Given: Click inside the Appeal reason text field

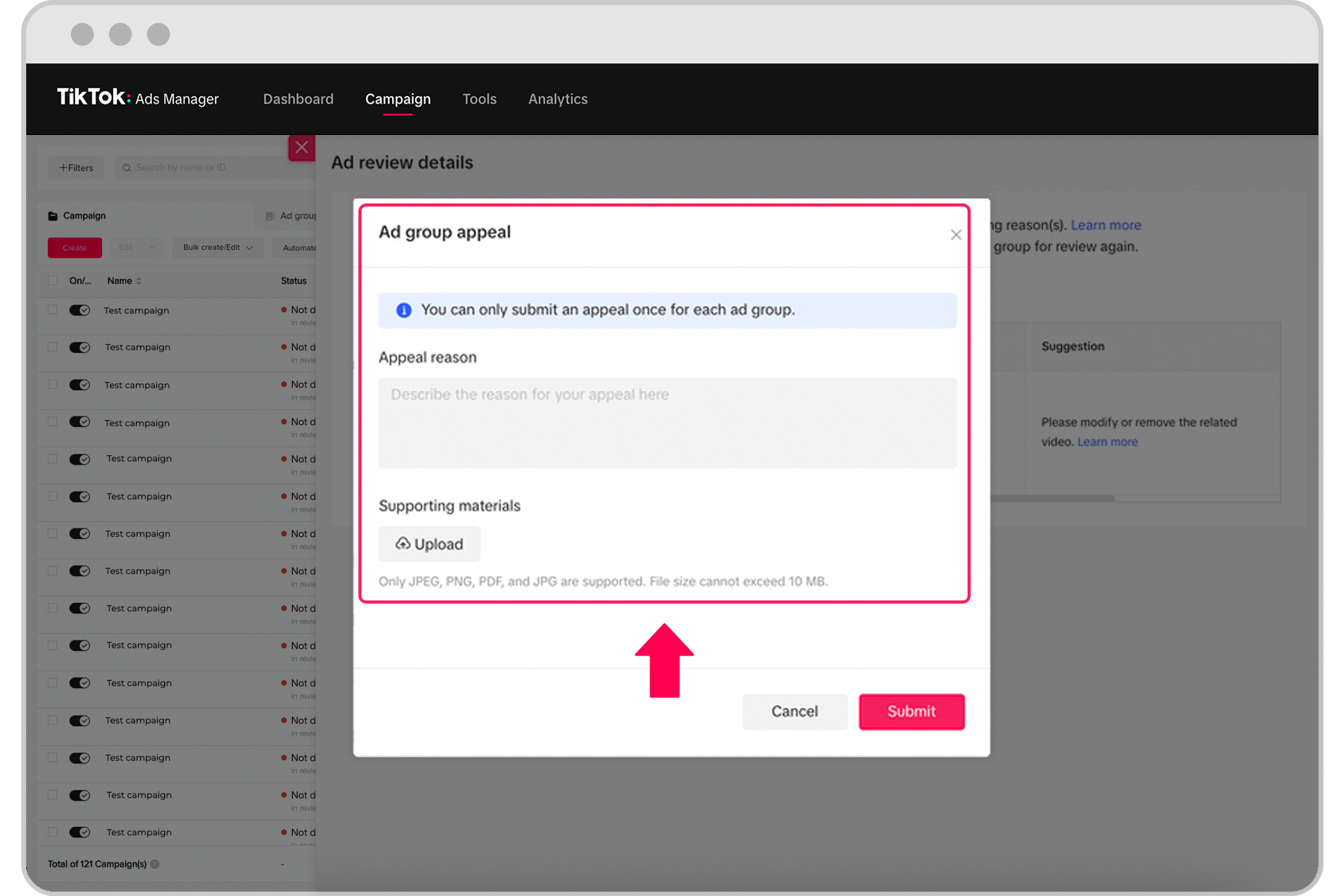Looking at the screenshot, I should (667, 423).
